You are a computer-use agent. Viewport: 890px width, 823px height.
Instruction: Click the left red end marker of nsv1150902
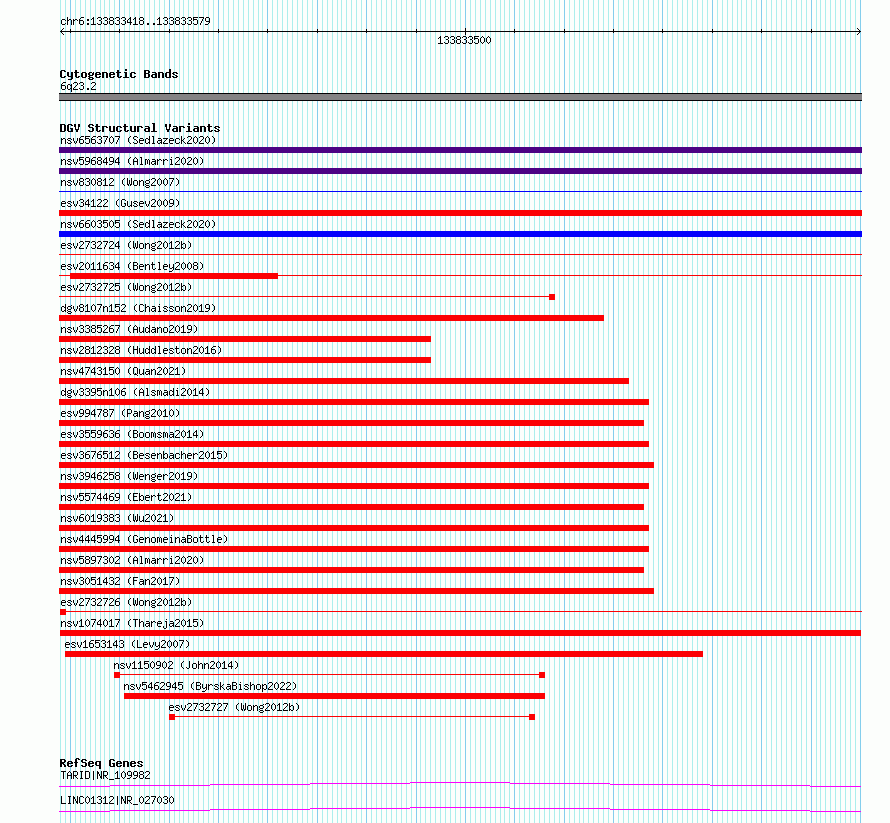tap(117, 675)
